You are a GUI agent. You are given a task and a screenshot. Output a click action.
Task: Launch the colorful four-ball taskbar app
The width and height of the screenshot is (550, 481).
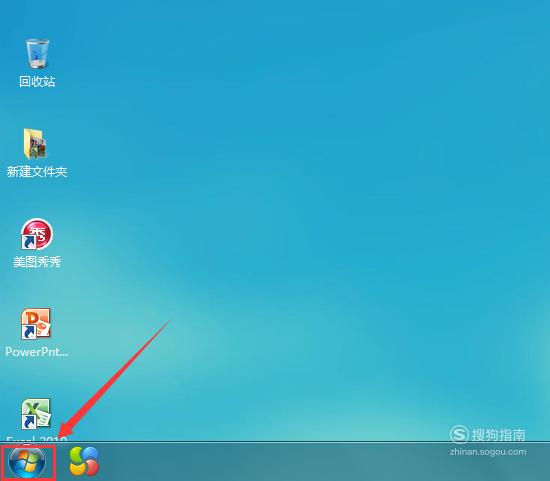[84, 461]
